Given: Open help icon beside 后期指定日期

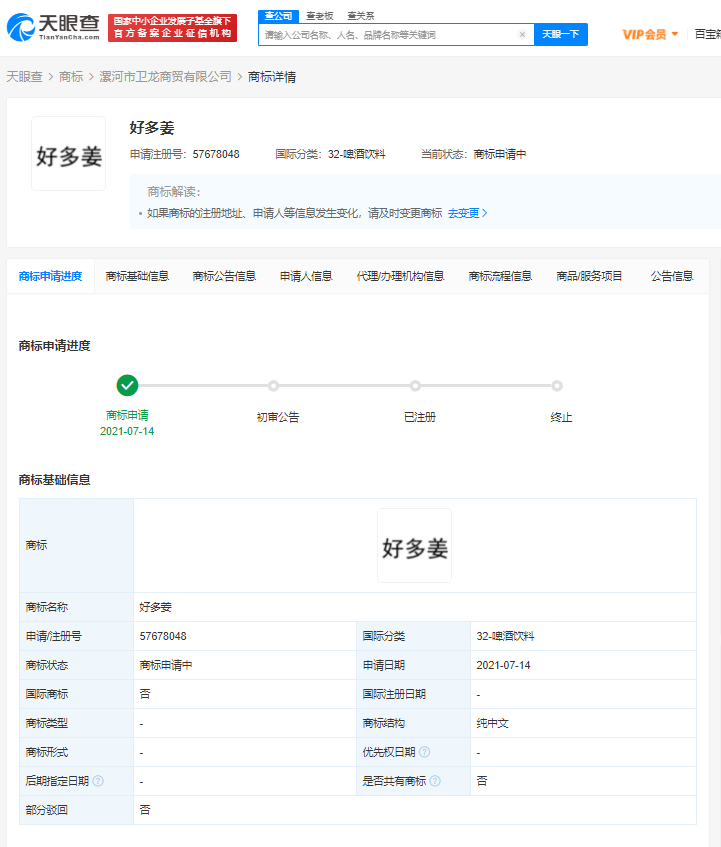Looking at the screenshot, I should coord(98,781).
